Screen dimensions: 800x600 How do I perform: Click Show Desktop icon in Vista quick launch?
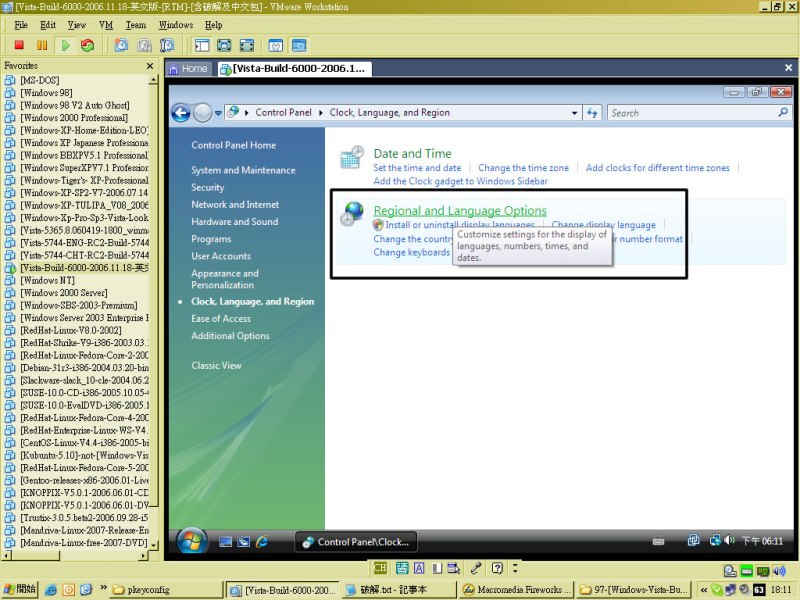(x=226, y=542)
